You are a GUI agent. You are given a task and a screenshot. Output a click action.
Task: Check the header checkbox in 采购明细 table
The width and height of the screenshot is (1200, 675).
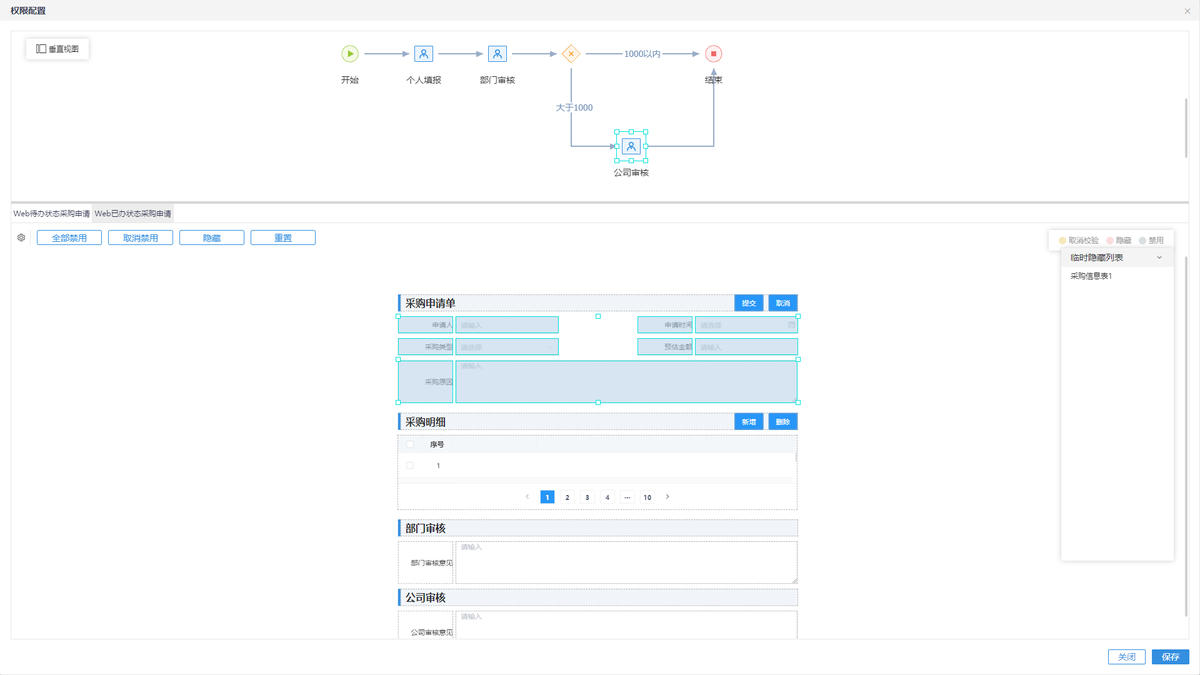(x=410, y=444)
